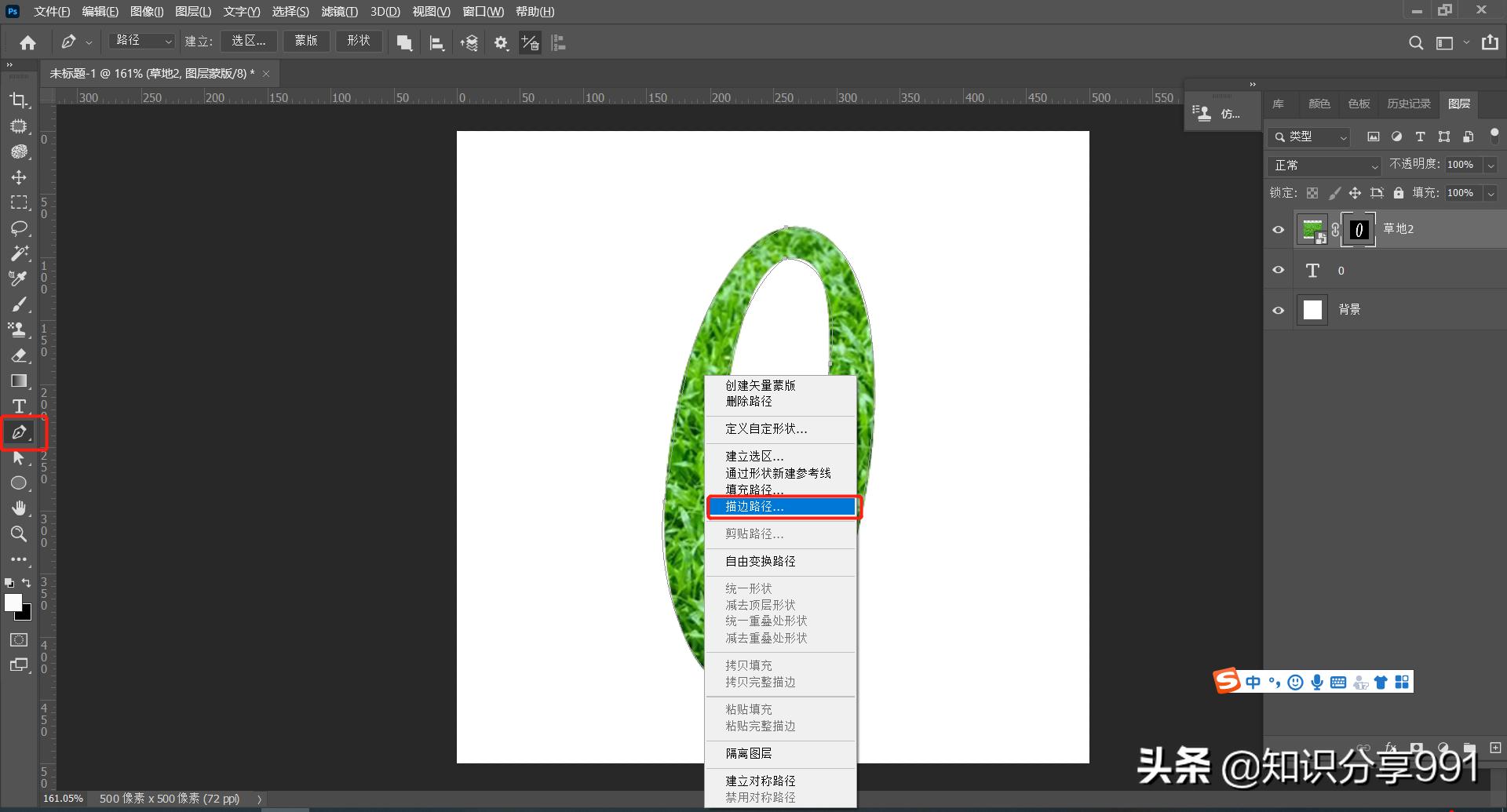Click the 选区 button in the options bar
The width and height of the screenshot is (1507, 812).
249,41
